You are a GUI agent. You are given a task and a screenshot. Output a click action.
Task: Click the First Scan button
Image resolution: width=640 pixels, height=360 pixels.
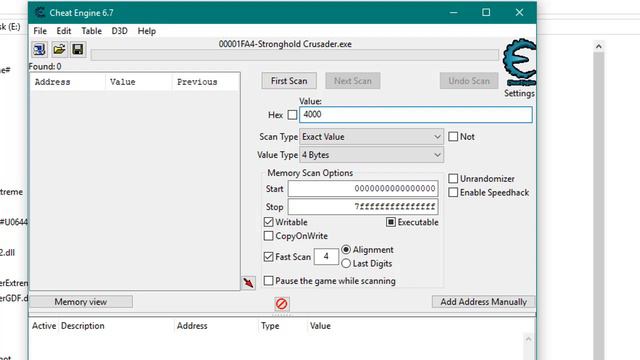289,81
